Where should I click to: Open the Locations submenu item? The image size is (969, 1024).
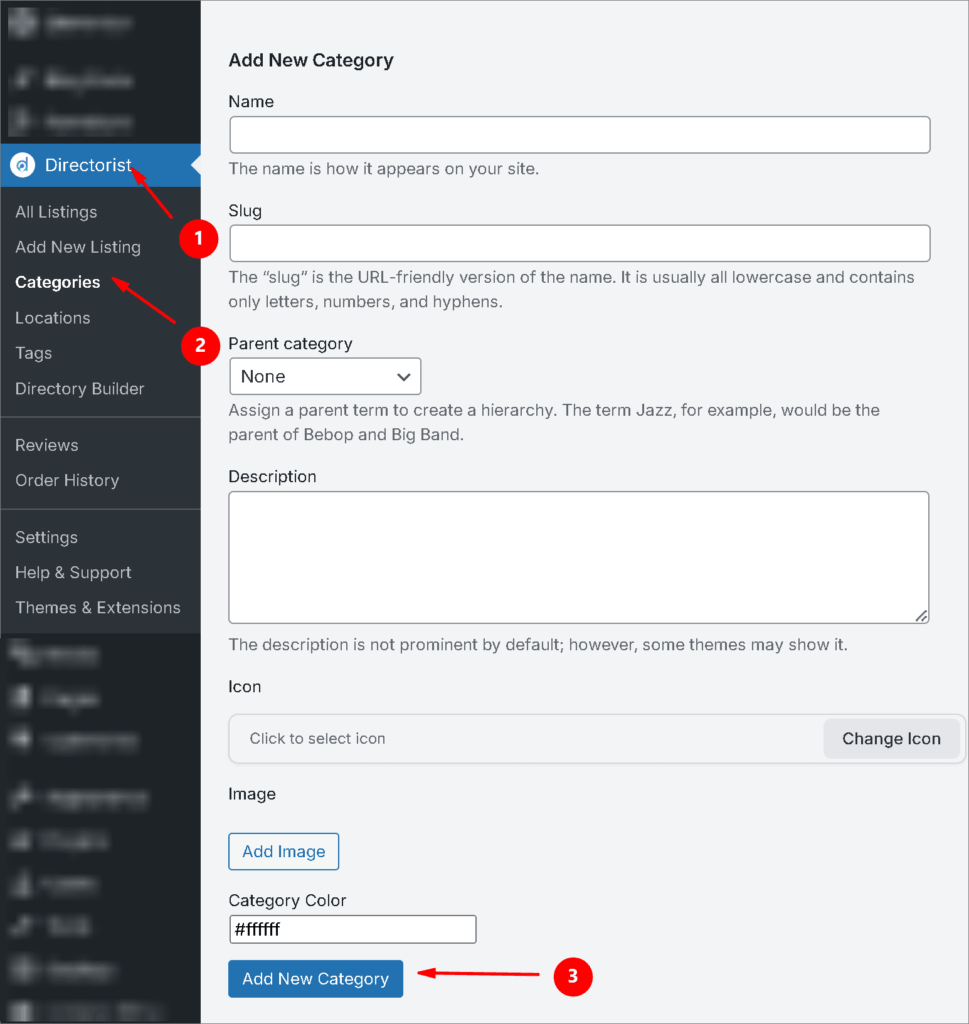[53, 318]
